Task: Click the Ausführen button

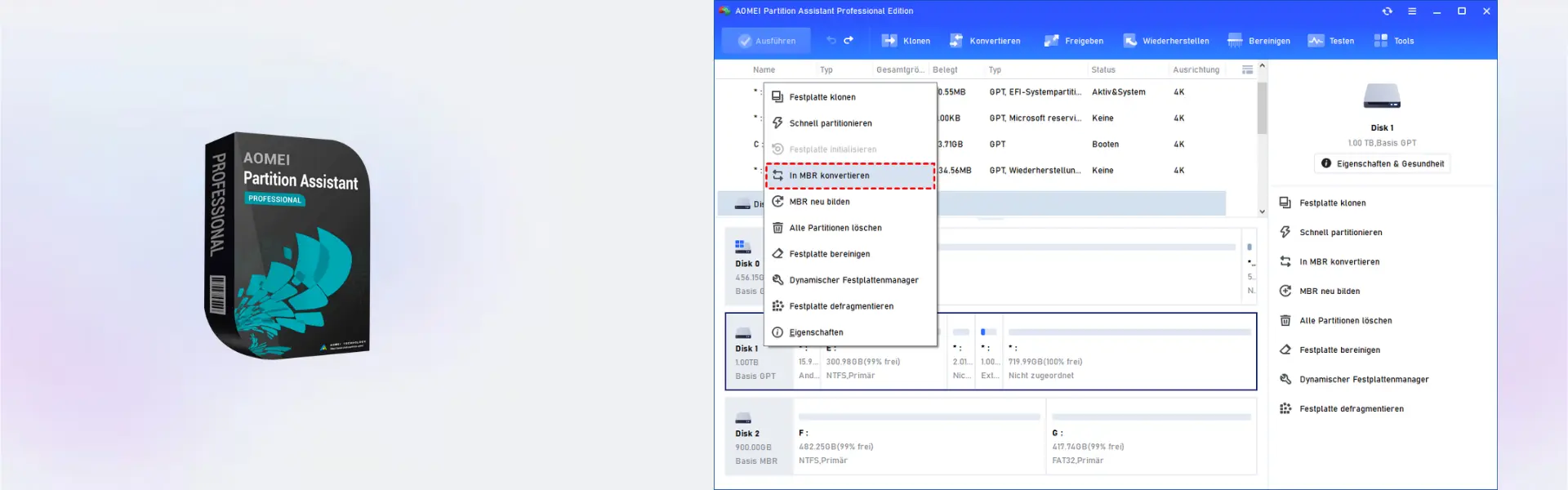Action: point(766,41)
